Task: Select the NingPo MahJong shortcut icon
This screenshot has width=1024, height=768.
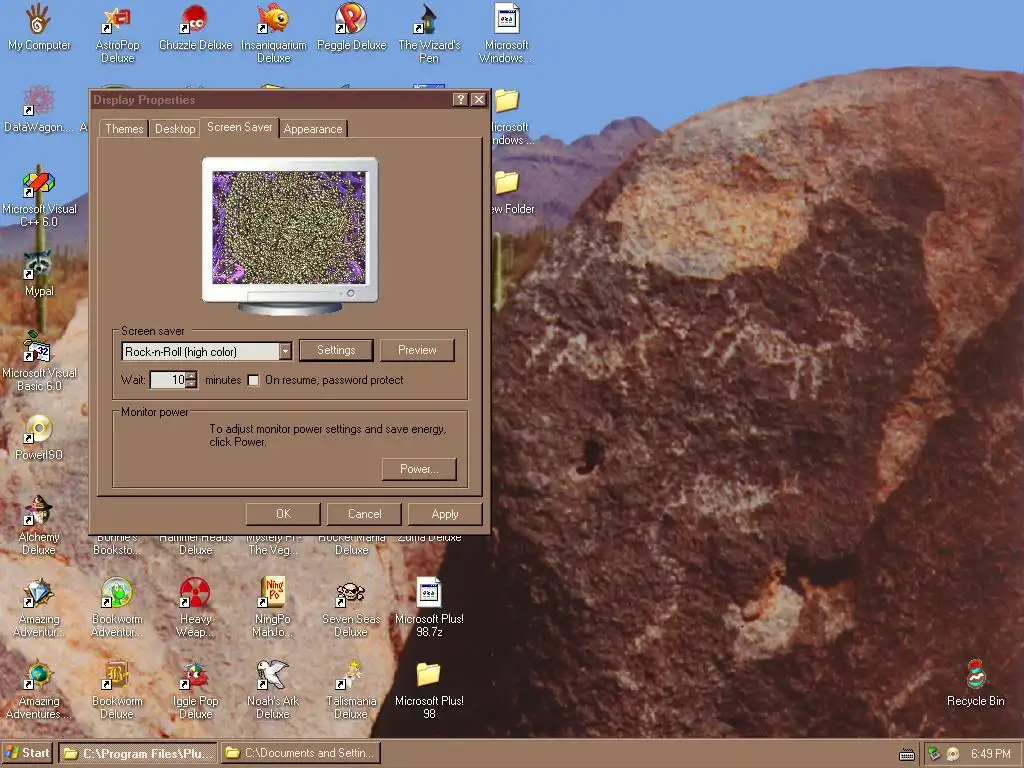Action: click(273, 594)
